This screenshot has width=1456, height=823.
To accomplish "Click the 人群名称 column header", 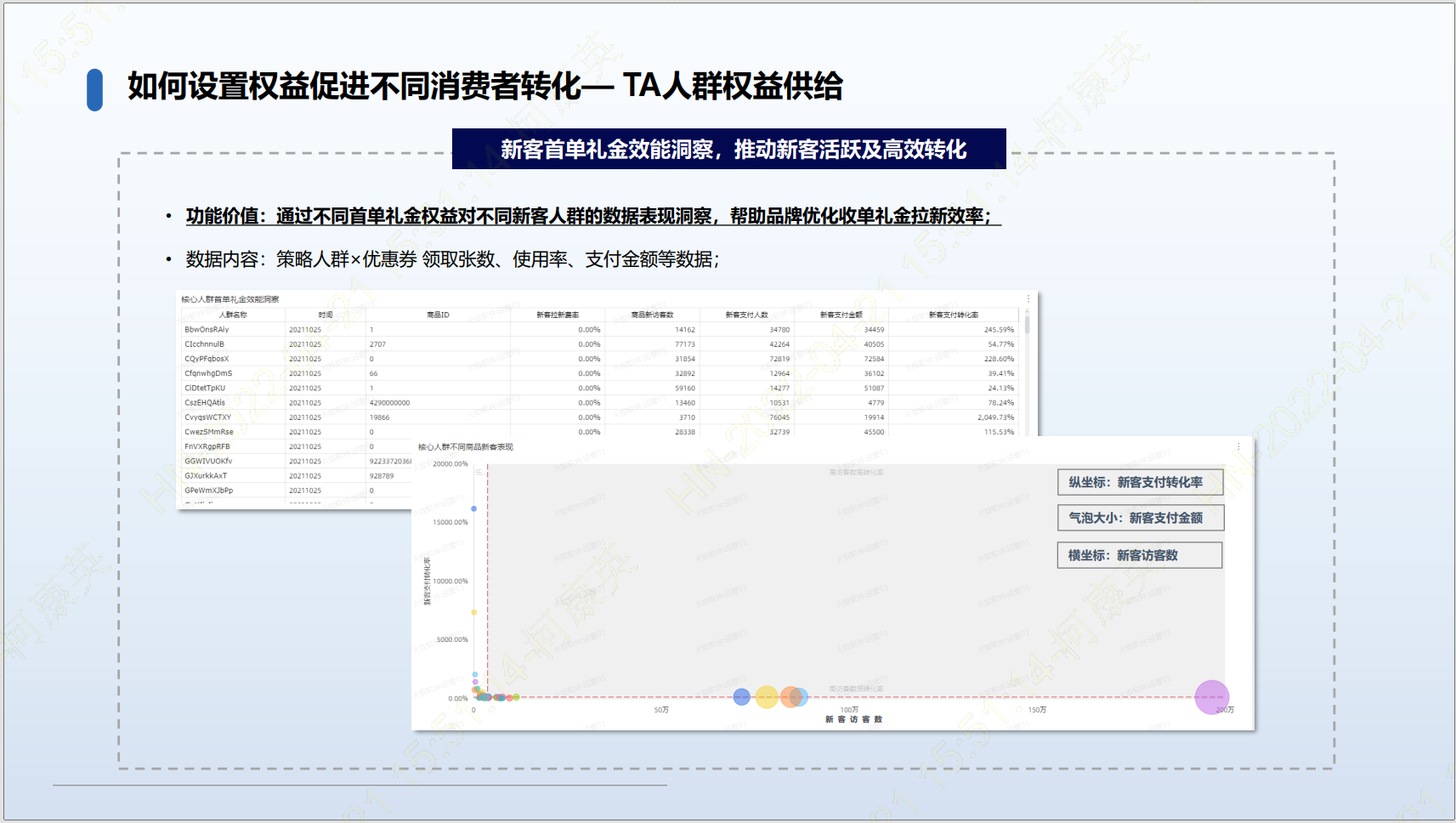I will (x=233, y=315).
